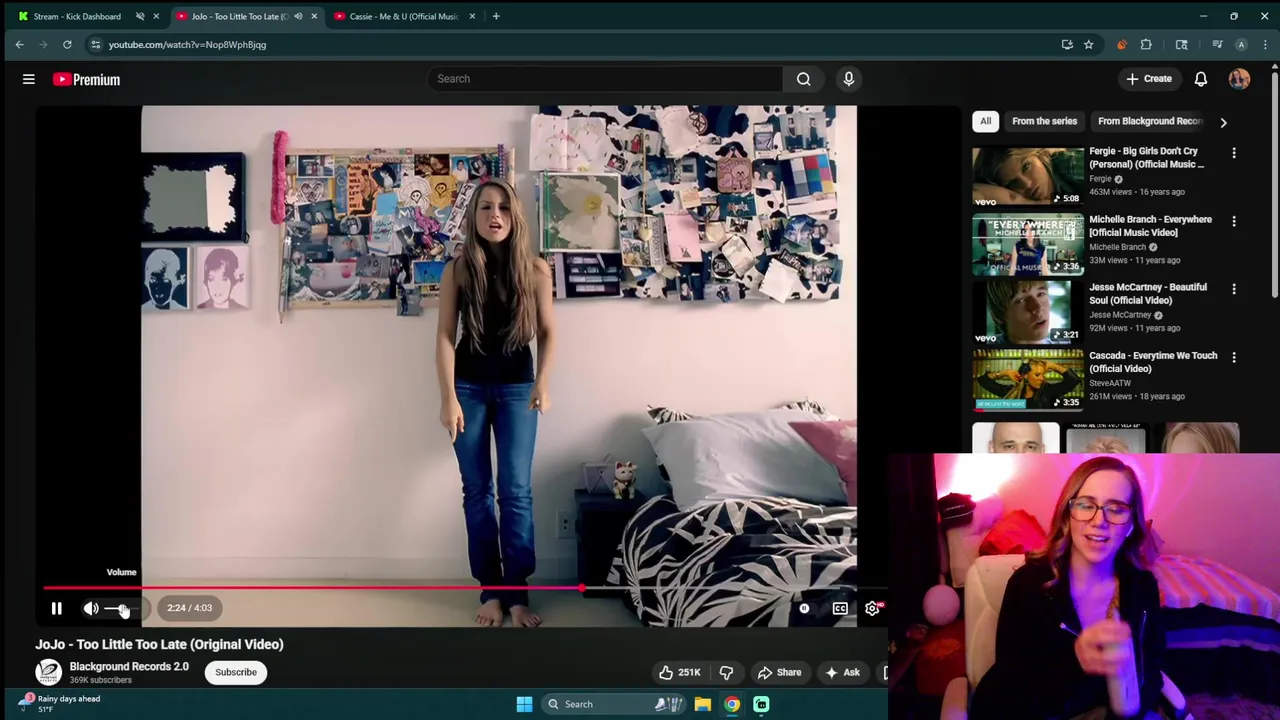Click the search magnifier button
Screen dimensions: 1280x720
[x=803, y=79]
